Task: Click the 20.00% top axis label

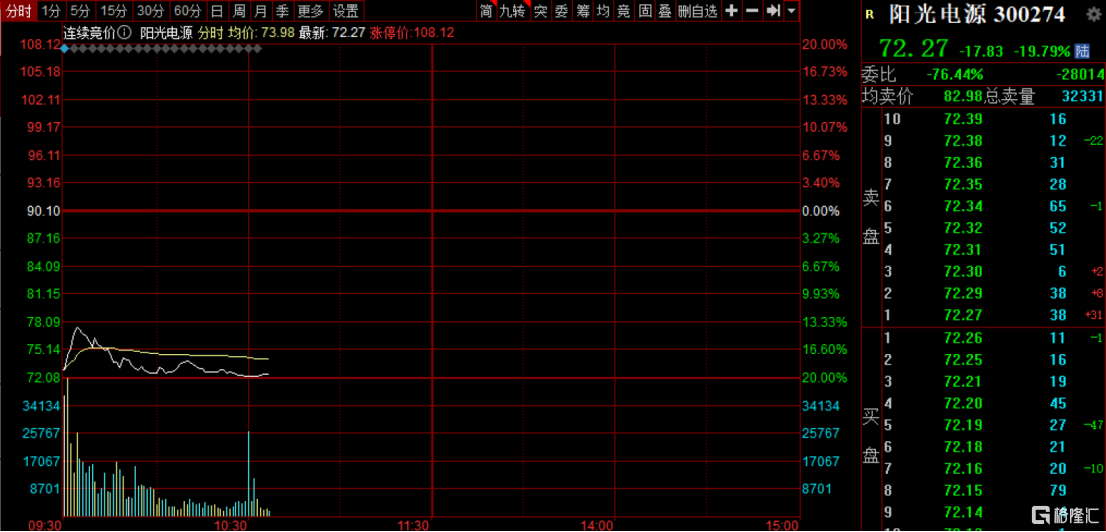Action: click(824, 44)
